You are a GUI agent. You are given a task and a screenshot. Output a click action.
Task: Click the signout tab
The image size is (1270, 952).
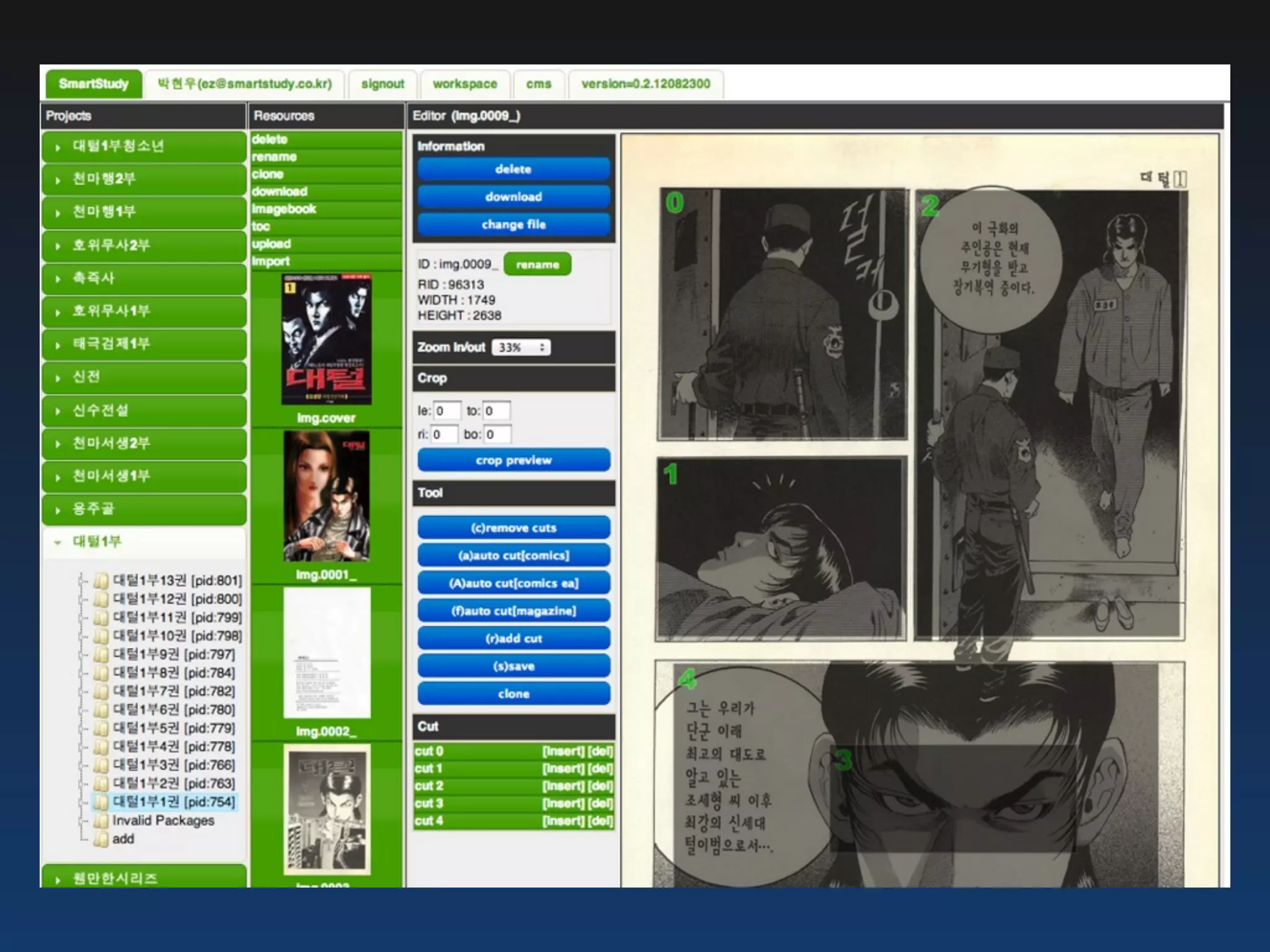click(383, 84)
